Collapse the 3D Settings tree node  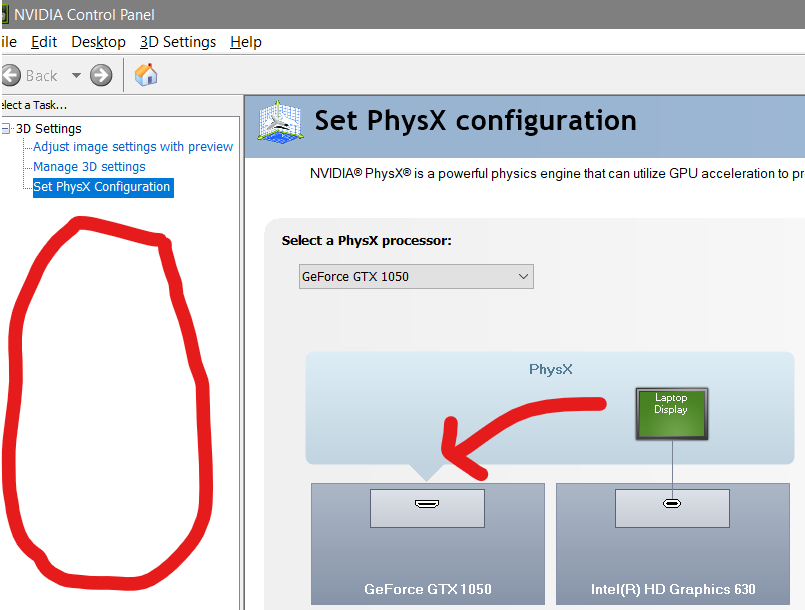tap(6, 128)
